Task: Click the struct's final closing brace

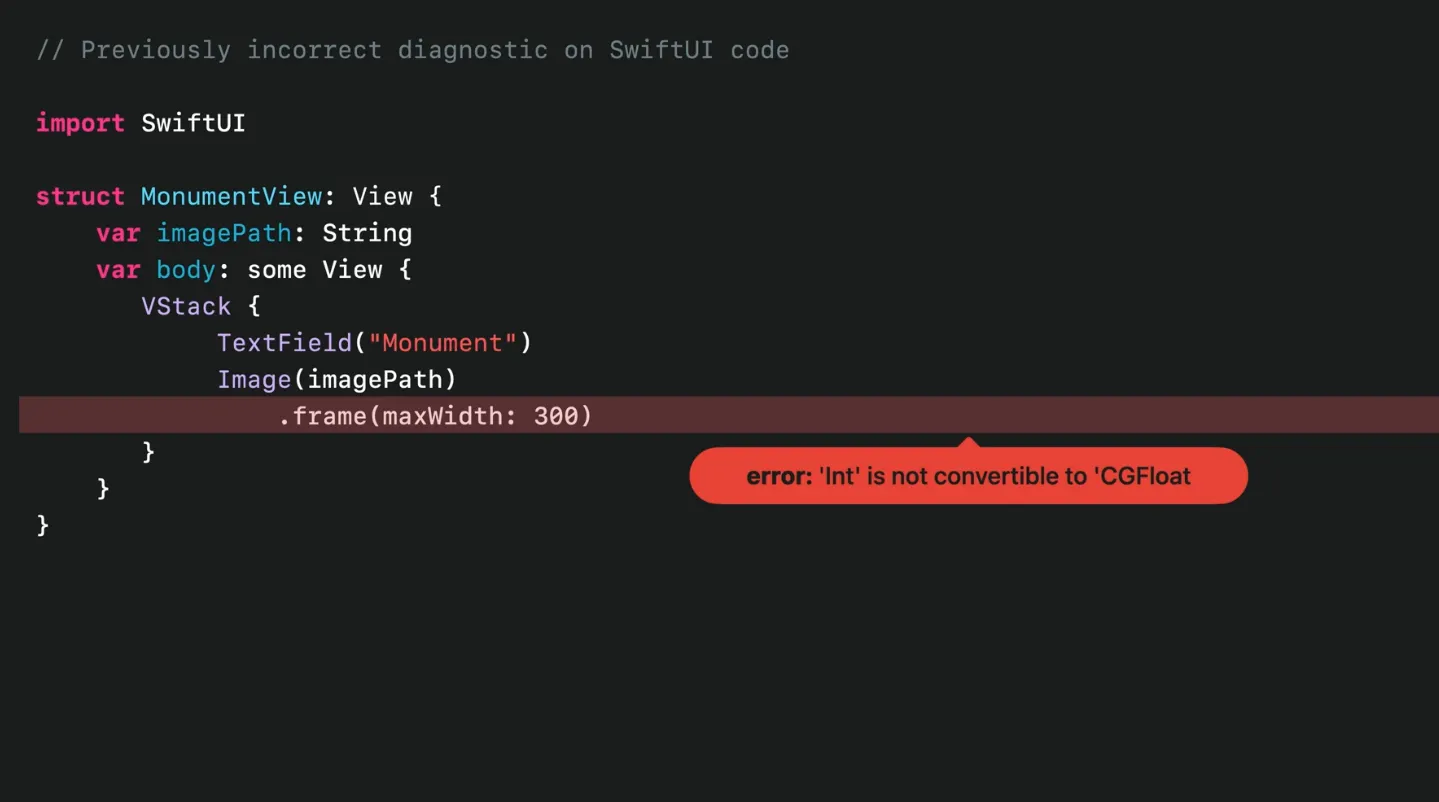Action: click(x=42, y=525)
